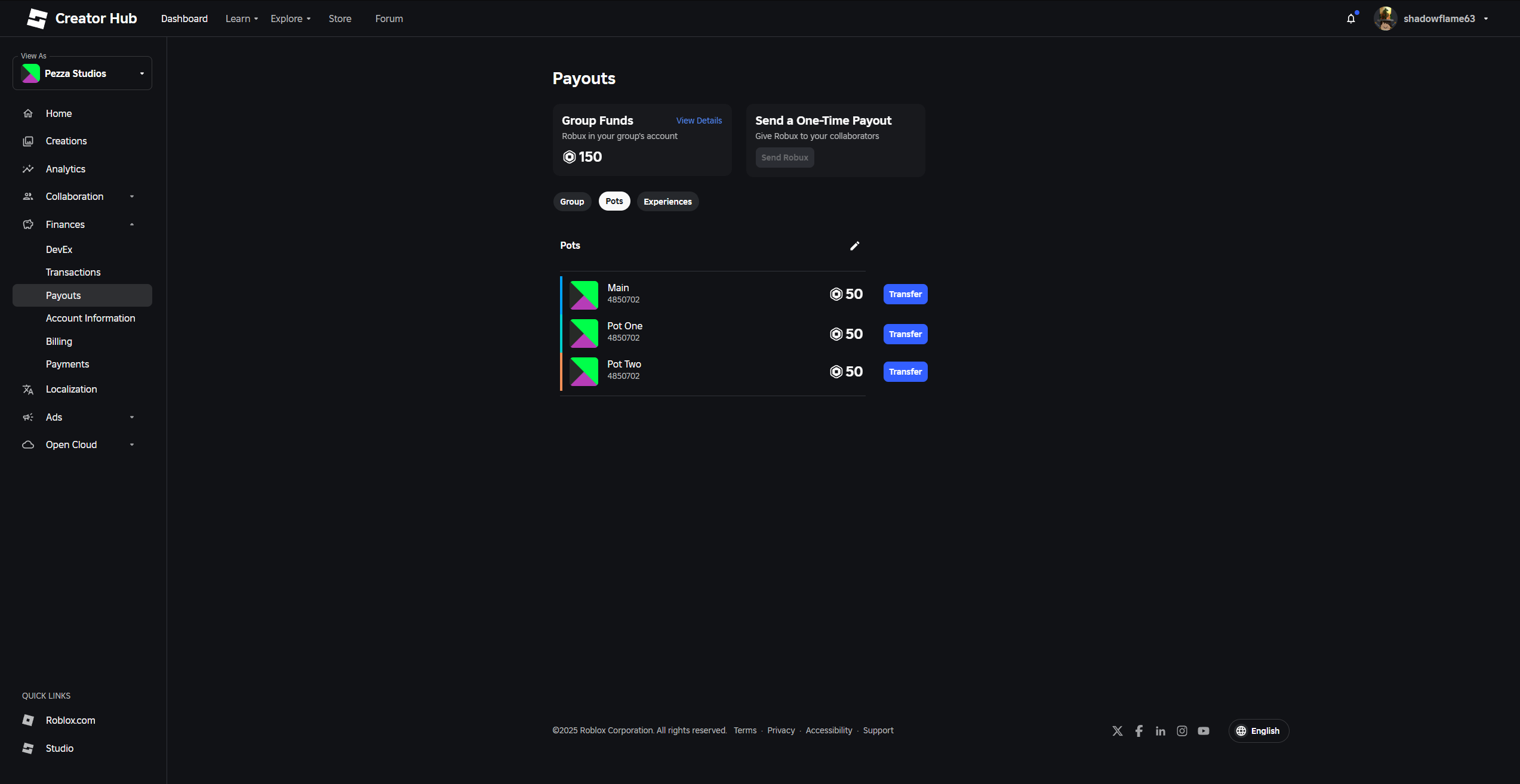This screenshot has height=784, width=1520.
Task: Switch to the Group tab
Action: point(572,202)
